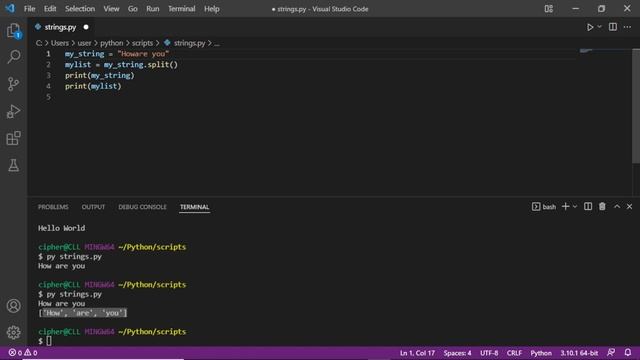Open the Manage gear settings
This screenshot has width=640, height=360.
pos(13,332)
